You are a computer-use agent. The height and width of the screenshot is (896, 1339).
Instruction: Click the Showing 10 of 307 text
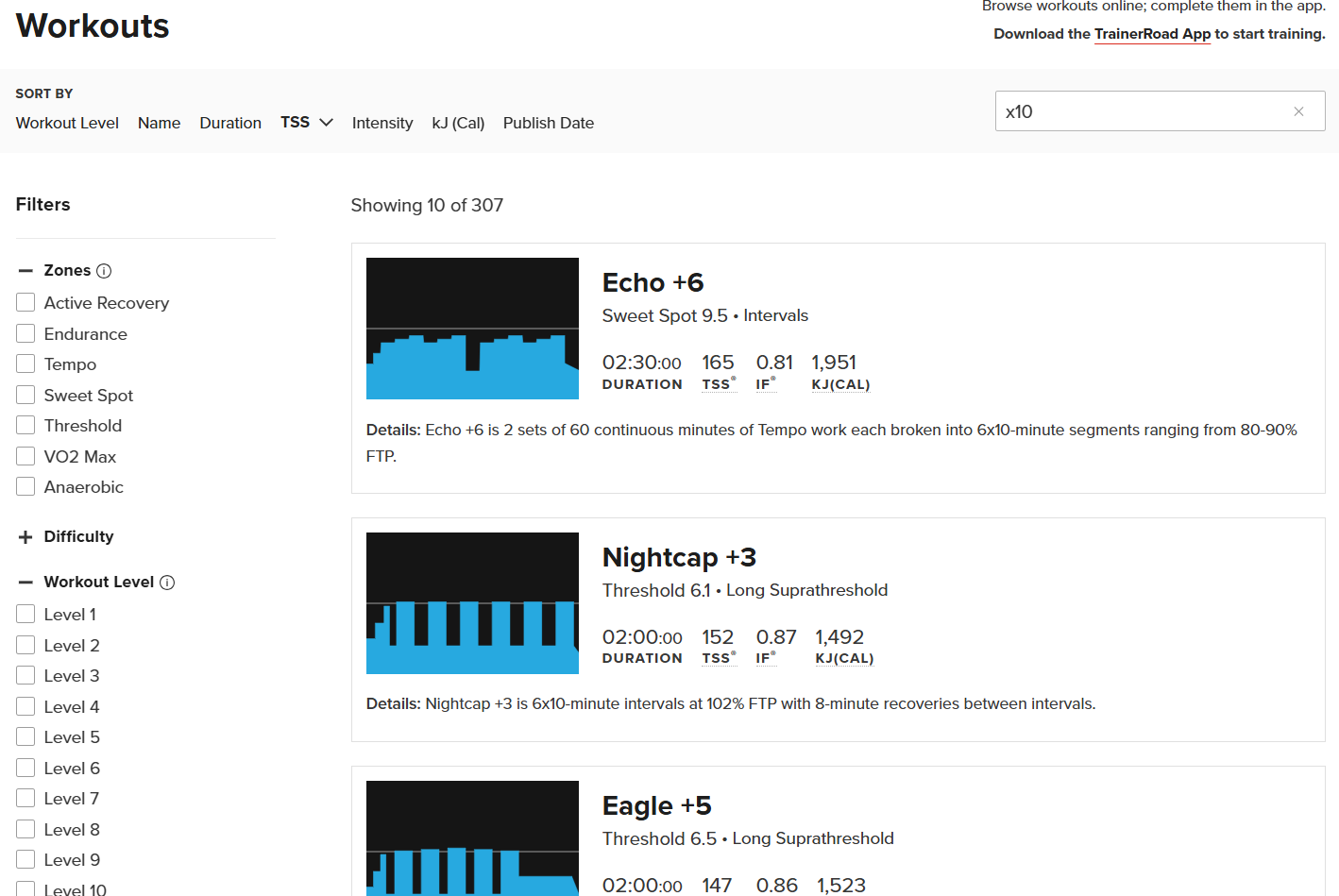pyautogui.click(x=427, y=206)
